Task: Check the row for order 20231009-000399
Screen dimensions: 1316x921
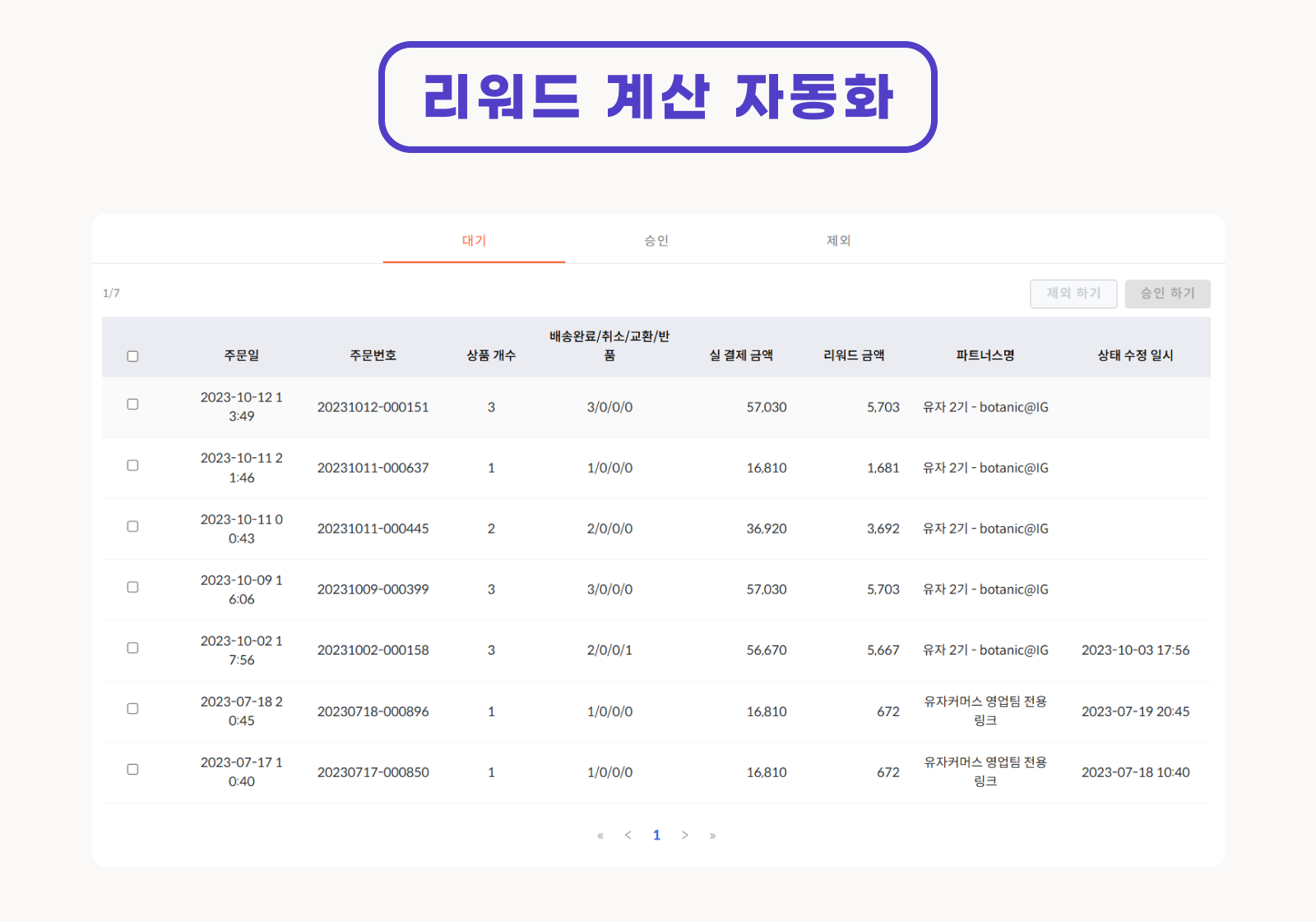Action: [x=132, y=585]
